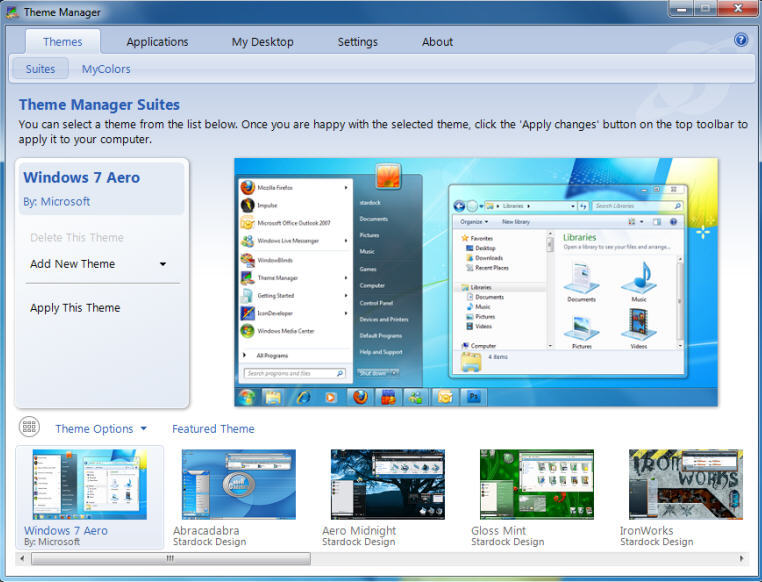Viewport: 762px width, 582px height.
Task: Minimize the Theme Manager window
Action: tap(682, 9)
